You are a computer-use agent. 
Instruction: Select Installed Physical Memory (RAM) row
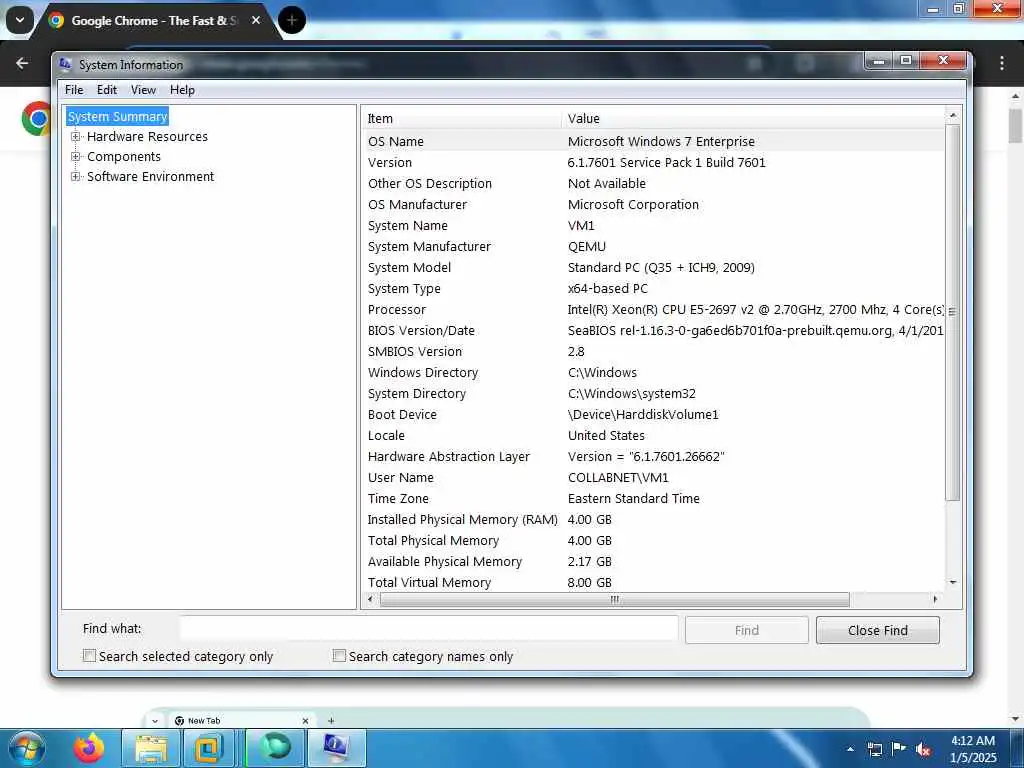pos(653,520)
